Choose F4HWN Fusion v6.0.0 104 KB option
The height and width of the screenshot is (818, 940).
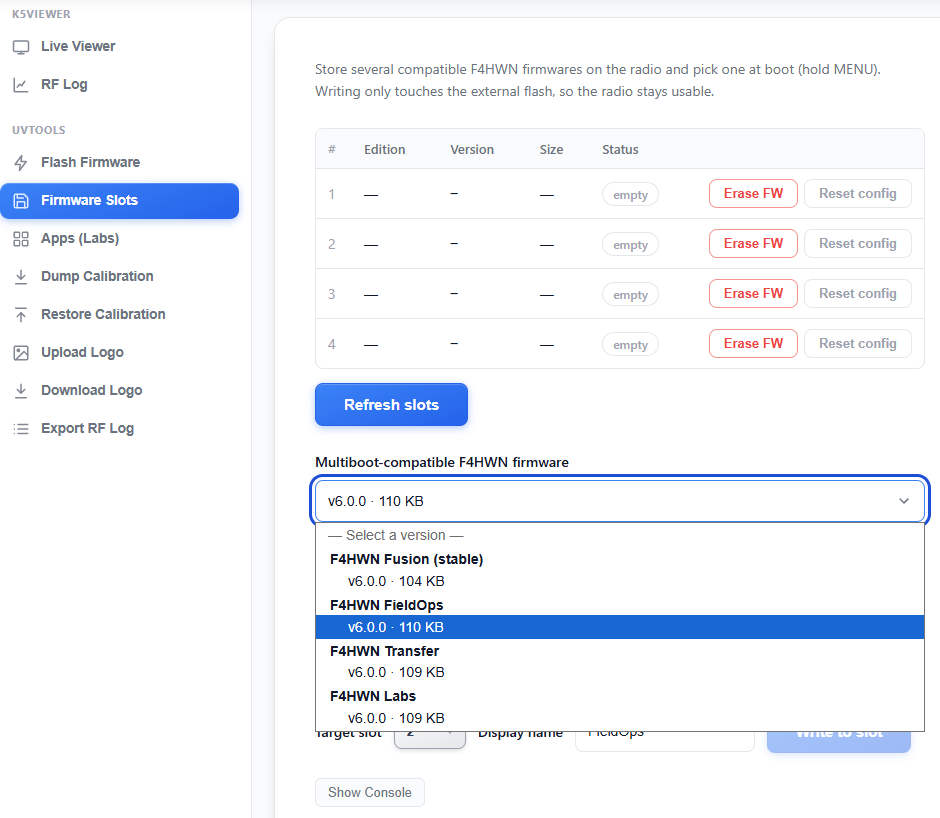(x=620, y=581)
